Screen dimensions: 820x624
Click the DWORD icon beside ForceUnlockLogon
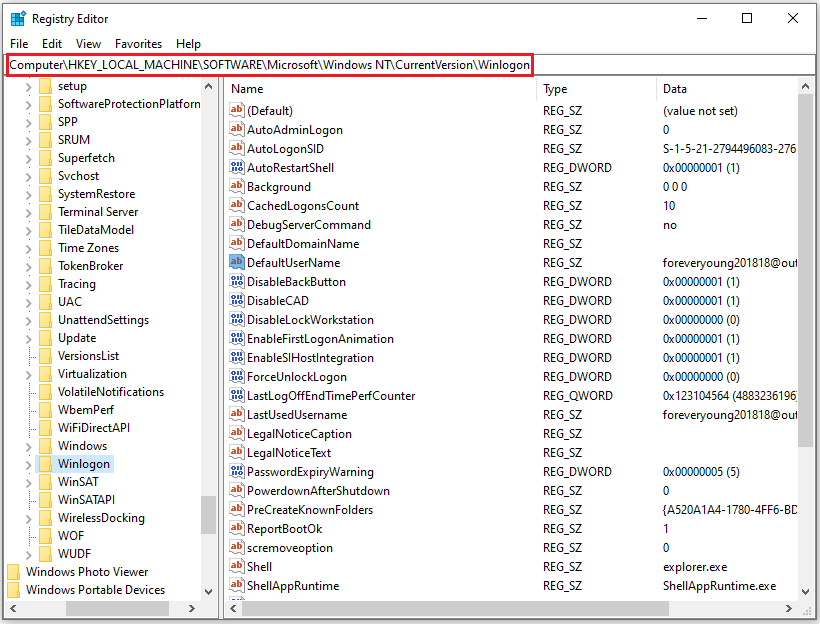pyautogui.click(x=235, y=376)
